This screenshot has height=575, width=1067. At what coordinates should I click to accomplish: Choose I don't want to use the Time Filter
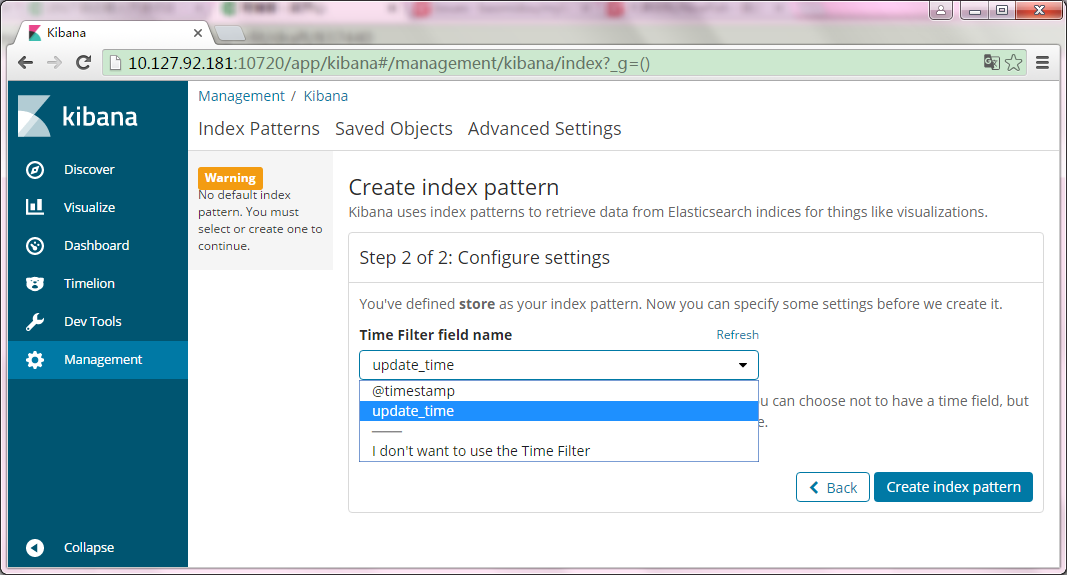[x=559, y=450]
